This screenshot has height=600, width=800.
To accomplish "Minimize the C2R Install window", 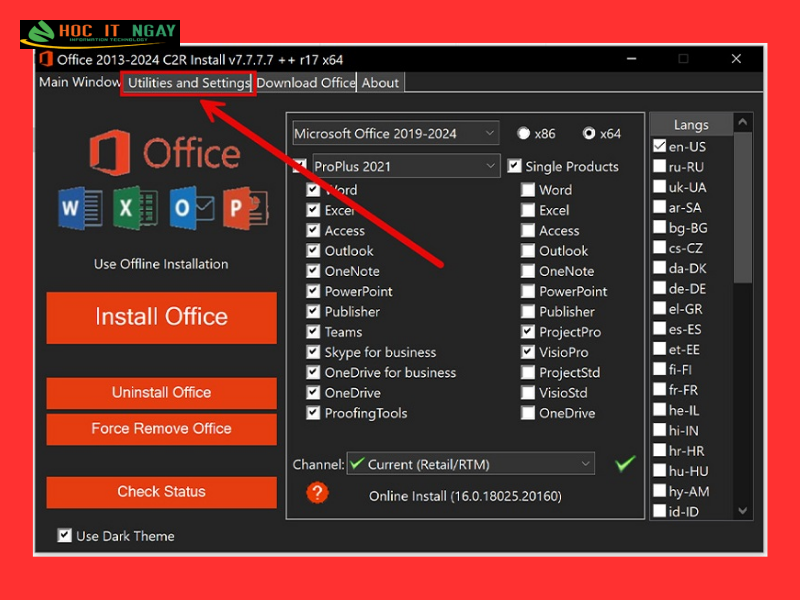I will (632, 59).
